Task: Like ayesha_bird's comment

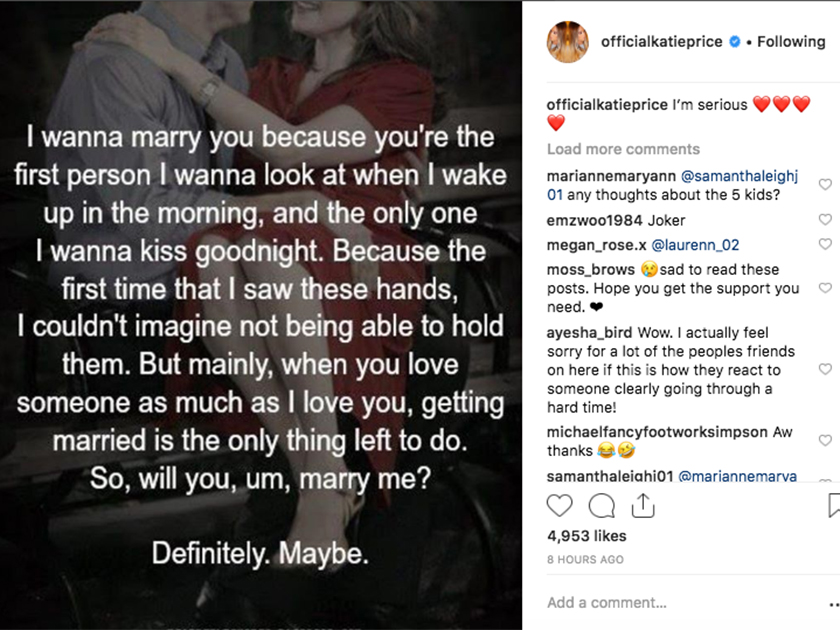Action: (x=825, y=369)
